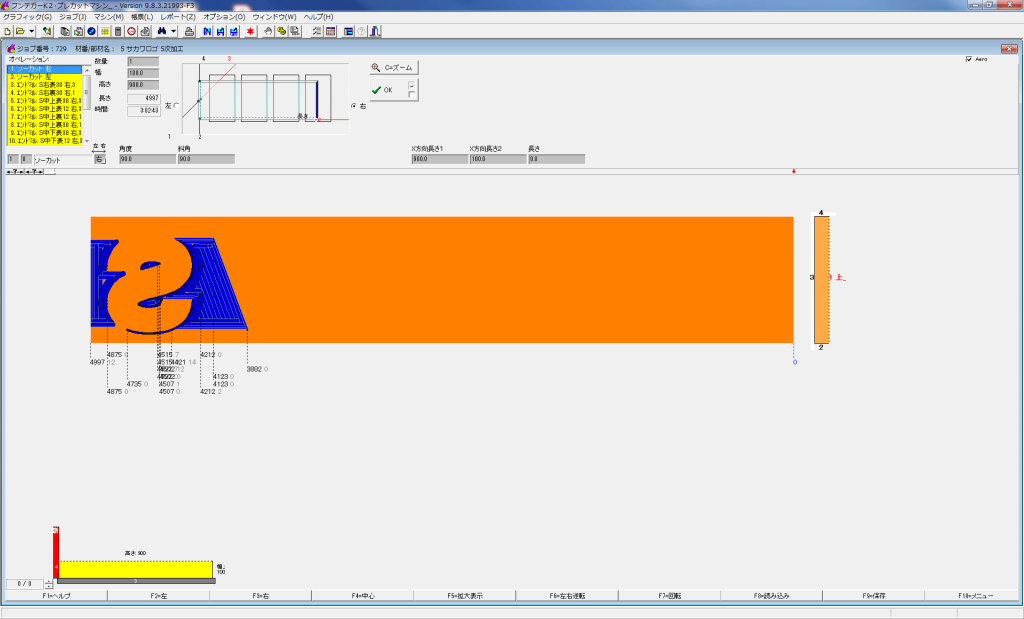Click F9=保存 function key button
Viewport: 1024px width, 619px height.
point(874,596)
